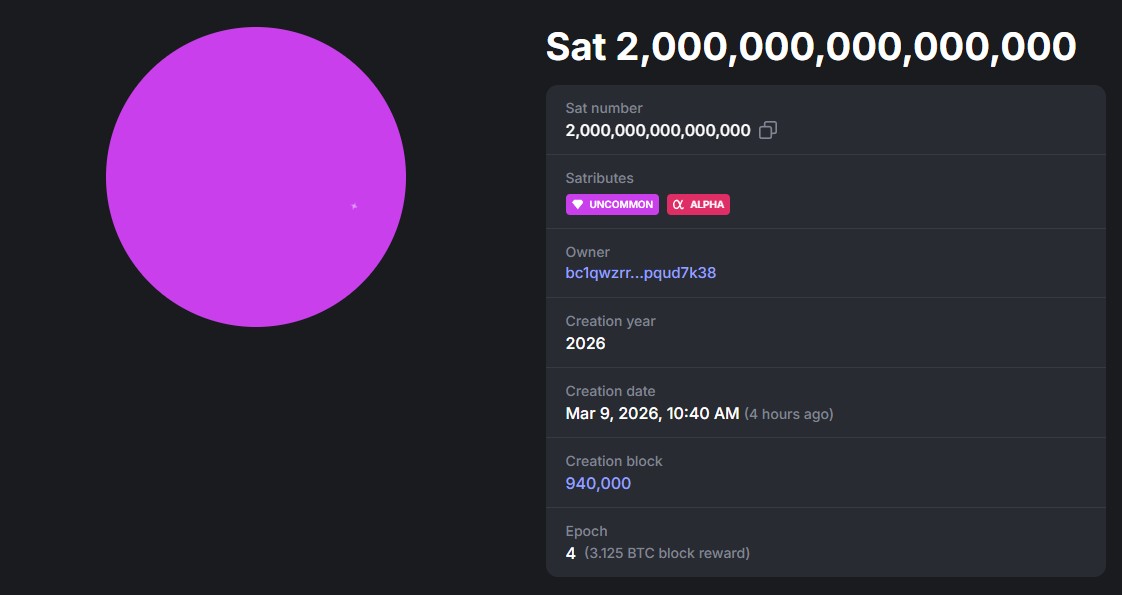
Task: Click the Satributes section label
Action: (600, 178)
